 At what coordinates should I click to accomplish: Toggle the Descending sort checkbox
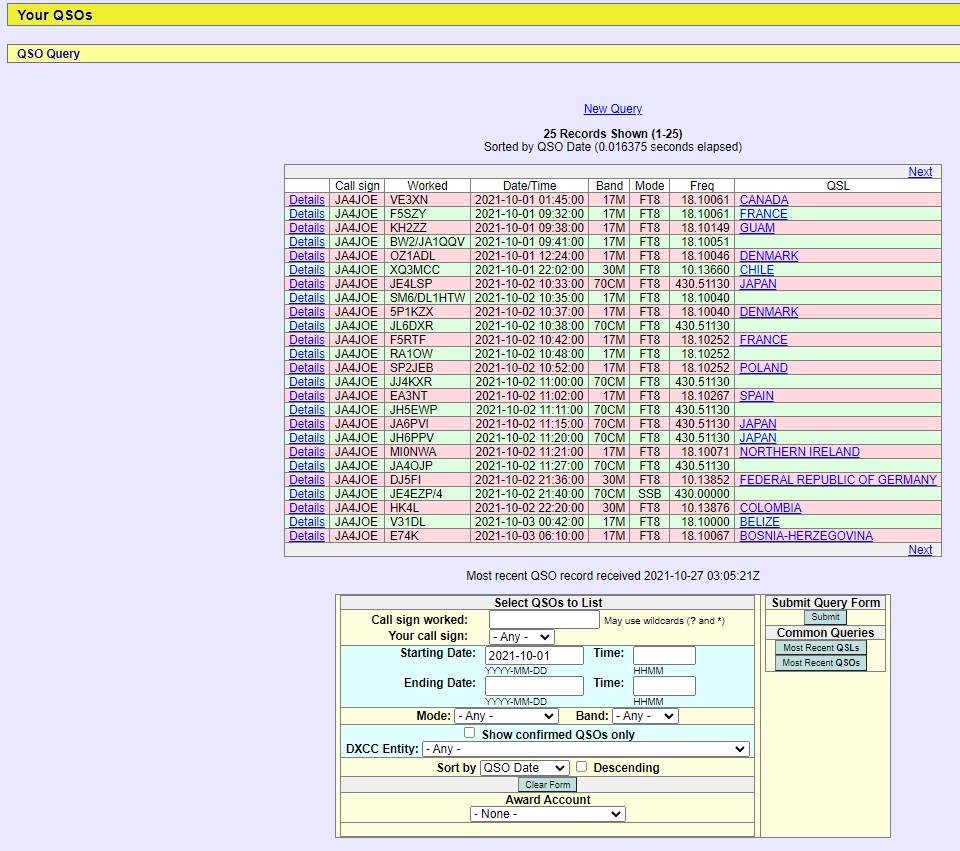click(x=581, y=767)
